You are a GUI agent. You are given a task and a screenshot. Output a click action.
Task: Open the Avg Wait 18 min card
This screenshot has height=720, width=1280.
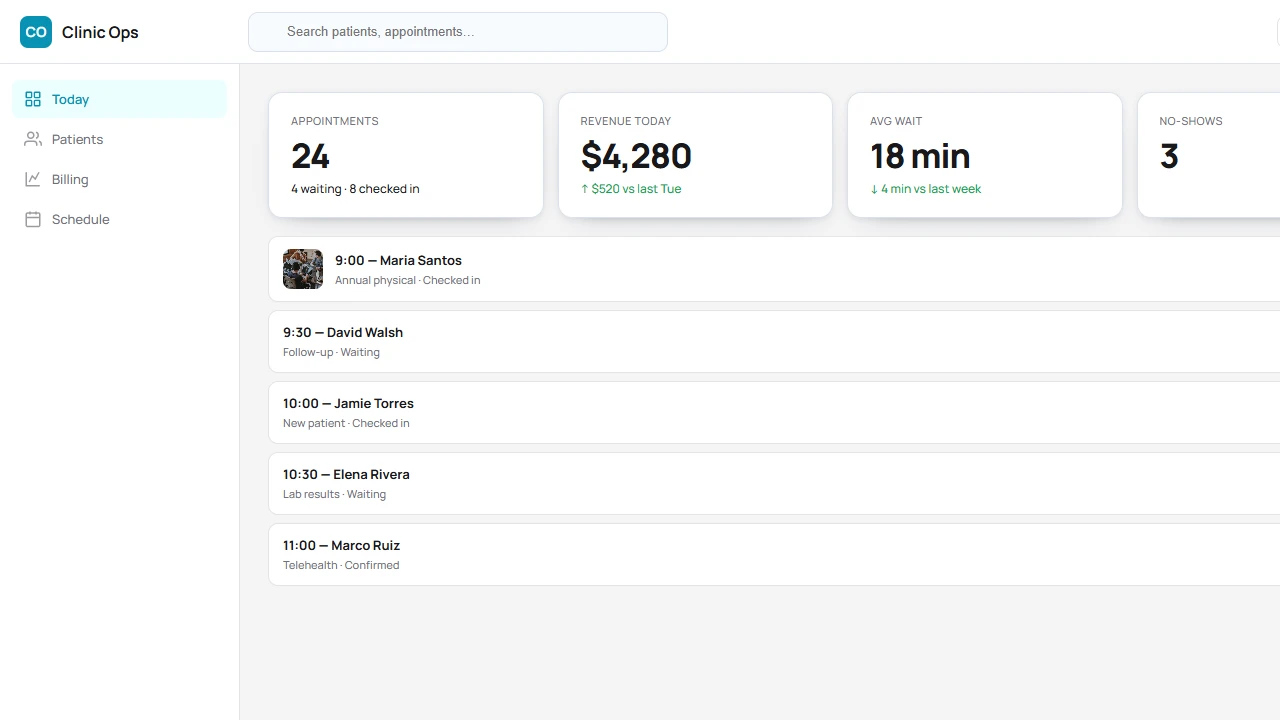coord(985,155)
